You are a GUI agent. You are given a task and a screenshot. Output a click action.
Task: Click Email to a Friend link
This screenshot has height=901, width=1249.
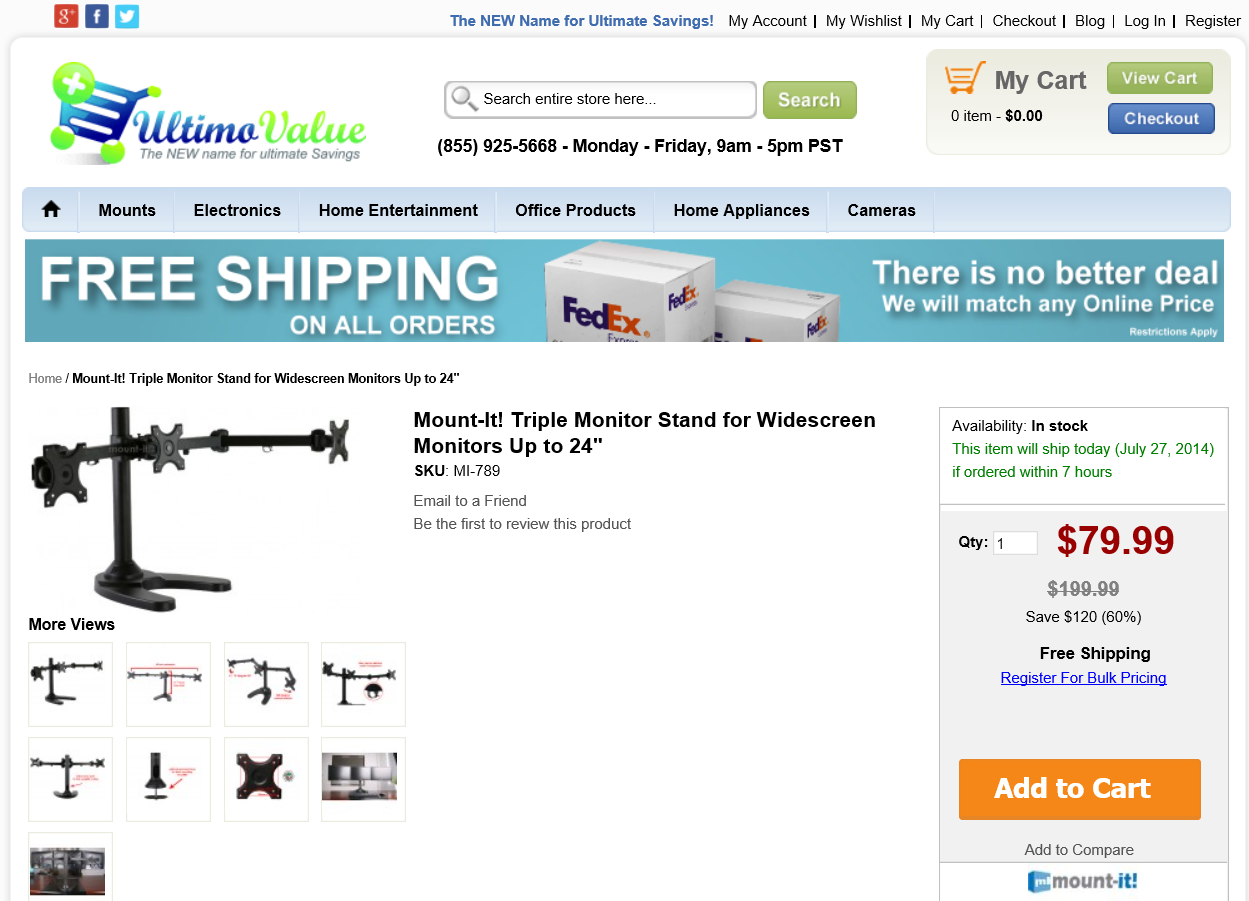pos(470,501)
